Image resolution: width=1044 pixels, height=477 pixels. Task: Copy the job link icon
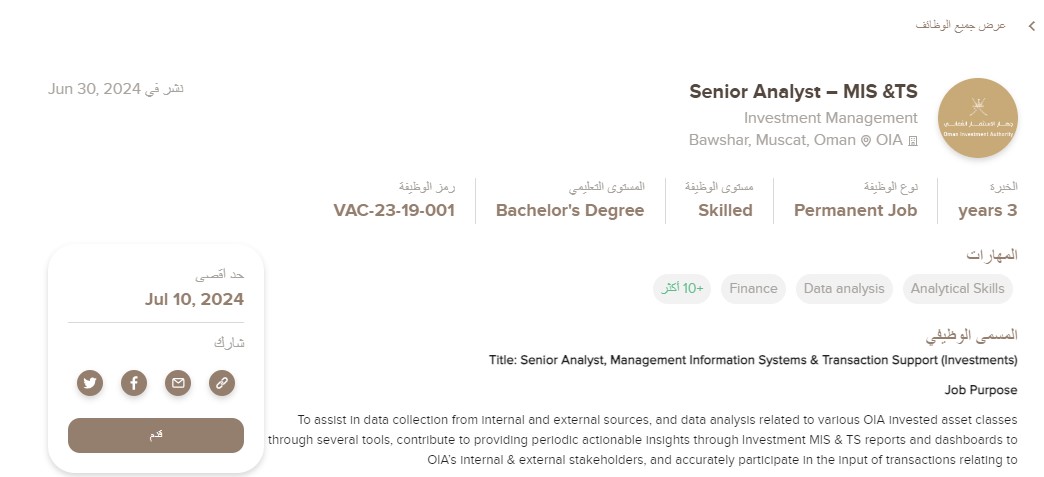click(222, 383)
